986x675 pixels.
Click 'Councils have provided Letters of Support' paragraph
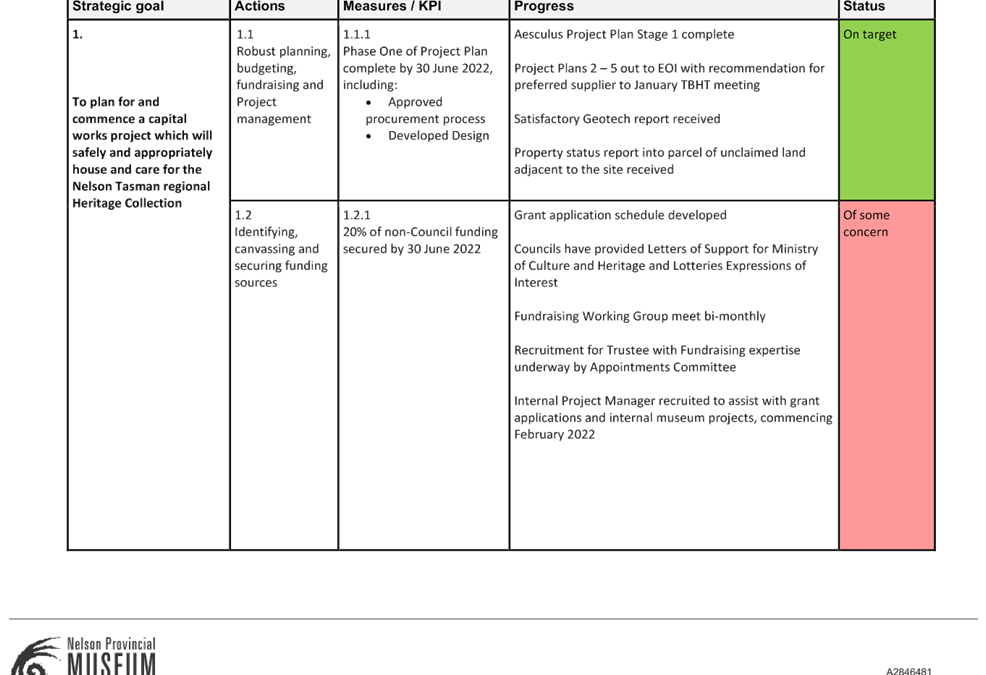point(666,265)
